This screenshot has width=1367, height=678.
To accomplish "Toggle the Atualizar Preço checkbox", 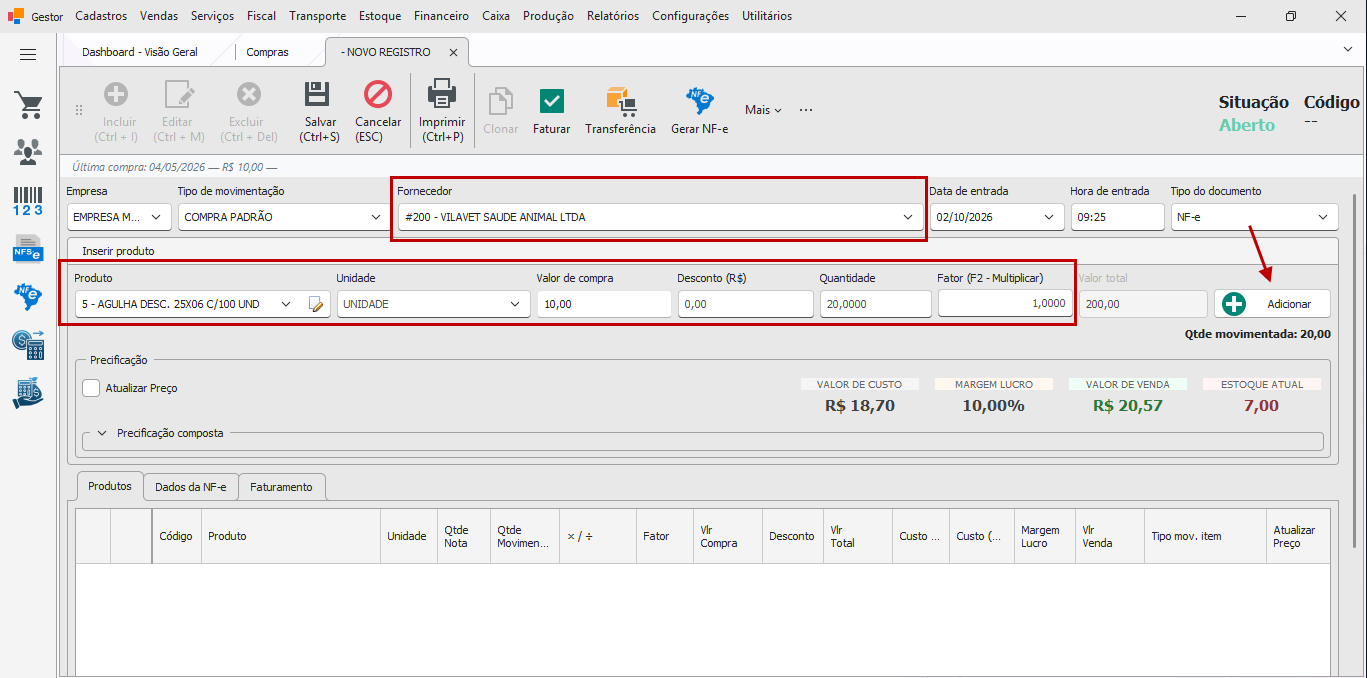I will (91, 388).
